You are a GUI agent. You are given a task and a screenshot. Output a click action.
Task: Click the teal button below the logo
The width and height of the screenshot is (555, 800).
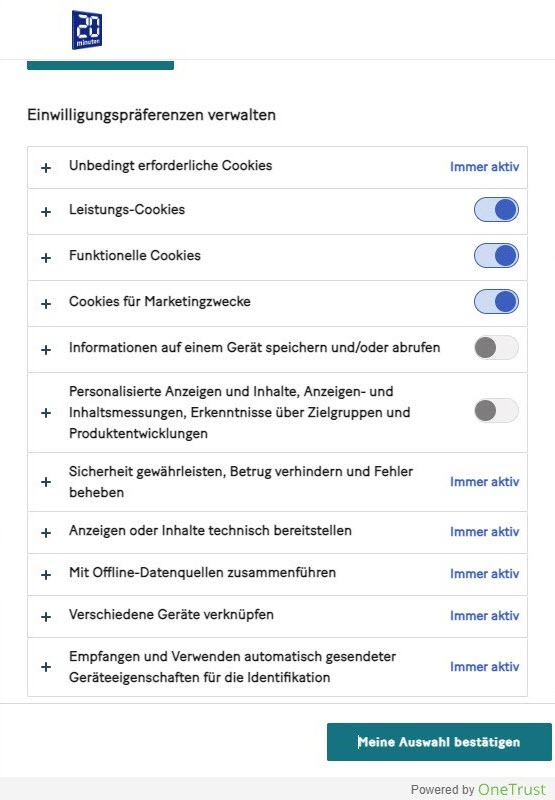pos(100,65)
